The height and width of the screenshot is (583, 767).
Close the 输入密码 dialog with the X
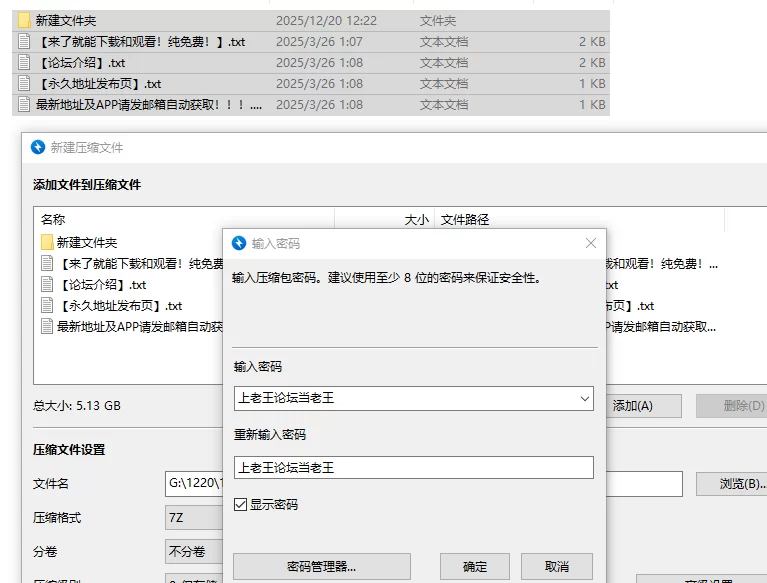coord(590,243)
